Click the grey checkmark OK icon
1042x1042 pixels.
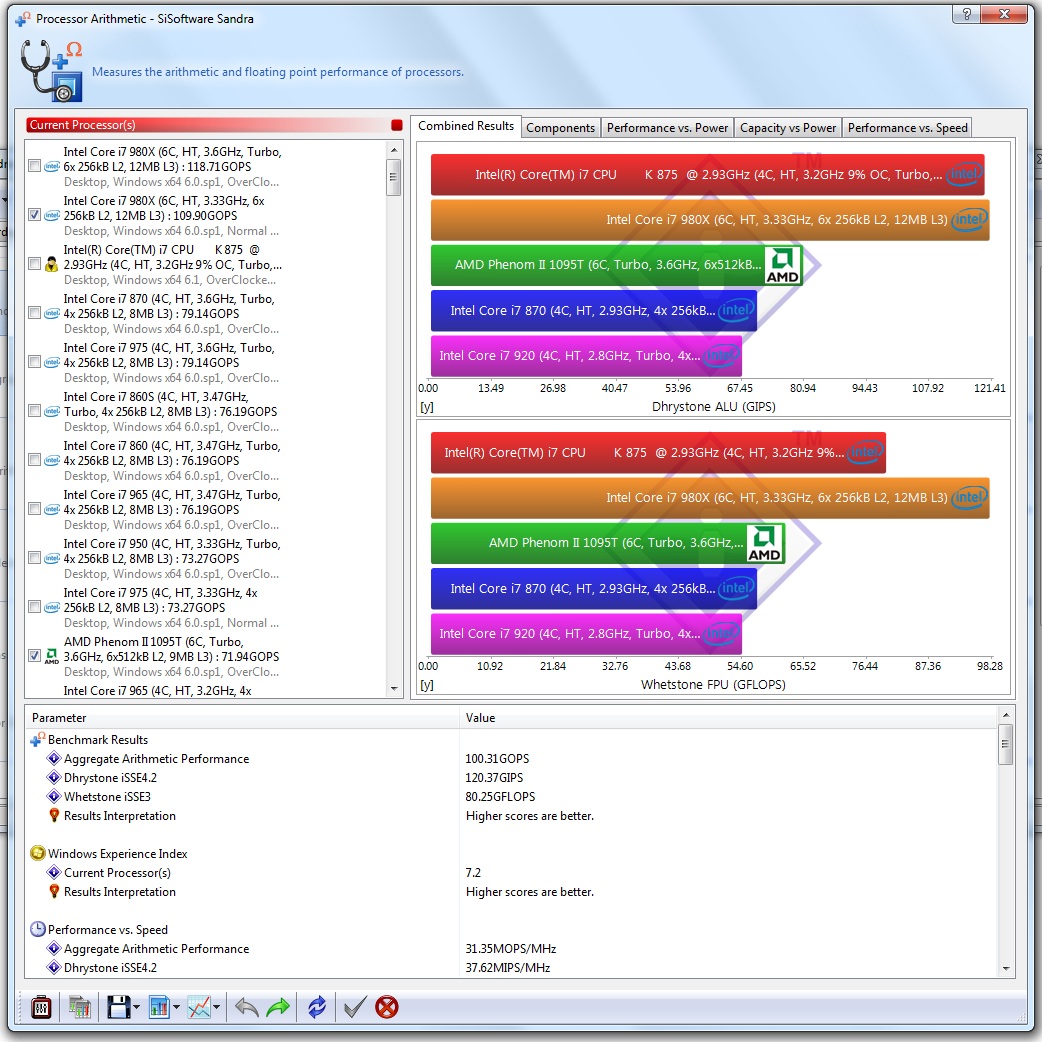354,1007
